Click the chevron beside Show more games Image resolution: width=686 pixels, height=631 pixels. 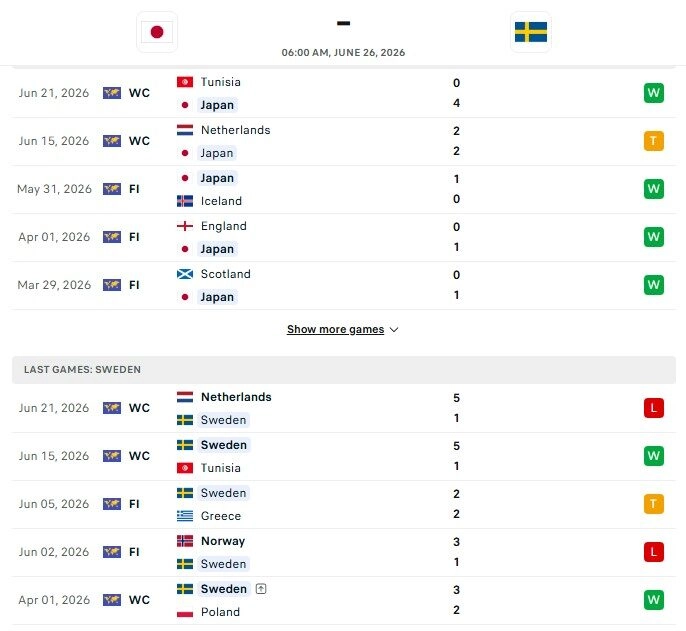(394, 330)
